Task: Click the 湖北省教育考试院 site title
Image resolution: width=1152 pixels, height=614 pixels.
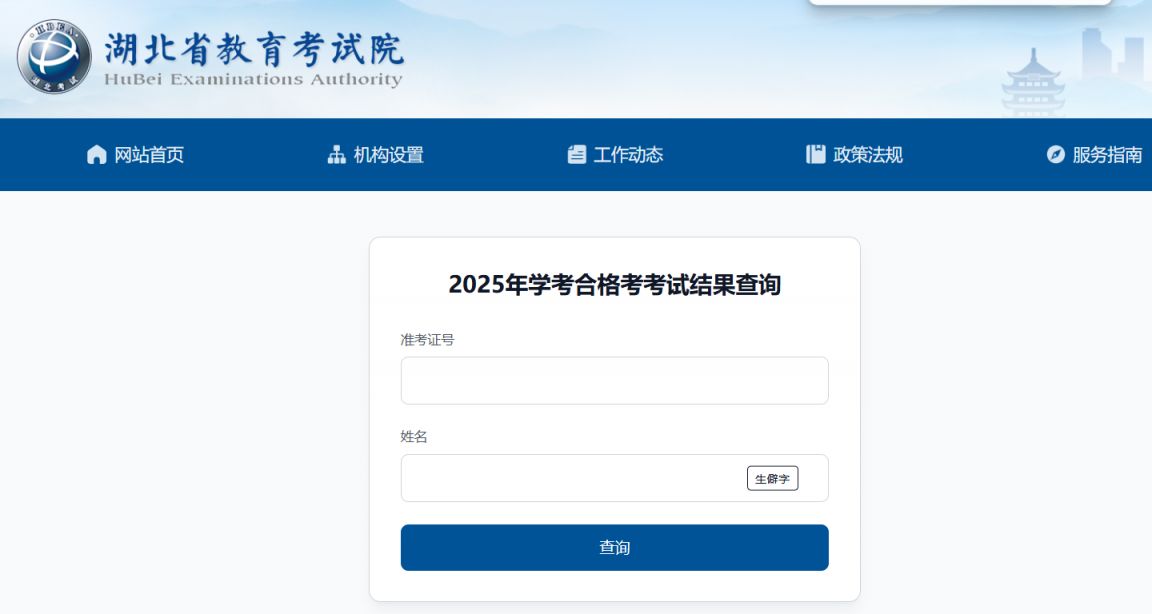Action: pyautogui.click(x=254, y=47)
